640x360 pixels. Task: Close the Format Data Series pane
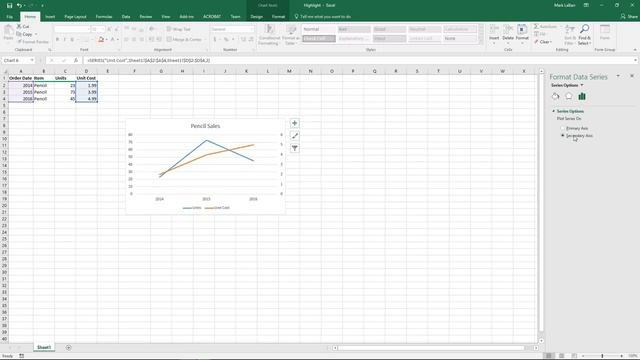coord(632,76)
